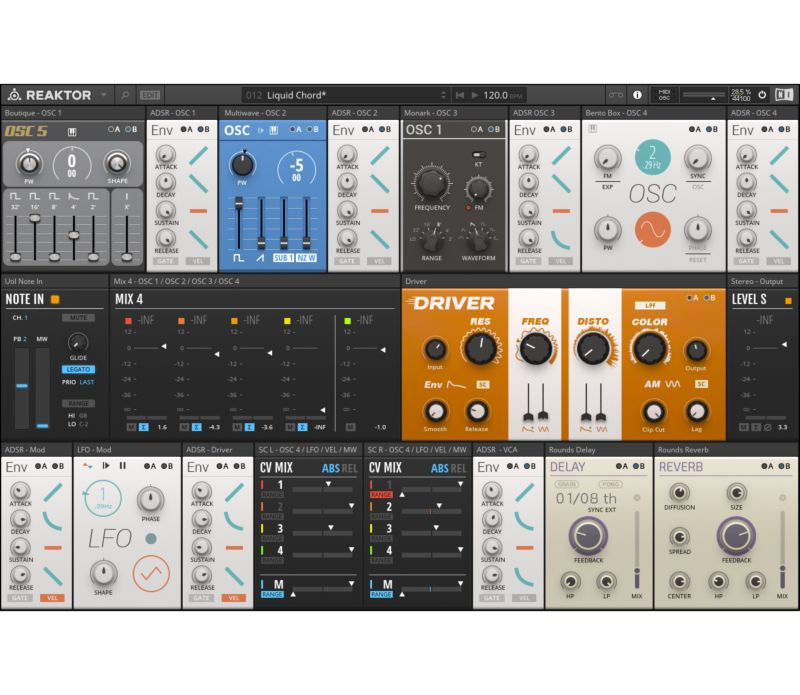800x695 pixels.
Task: Click the LFO orange triangle waveform icon
Action: coord(150,573)
